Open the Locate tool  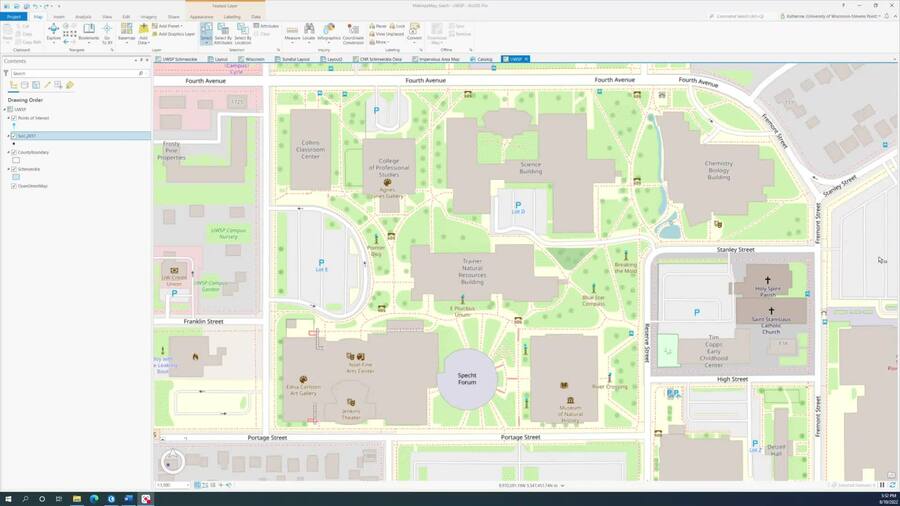(x=309, y=32)
